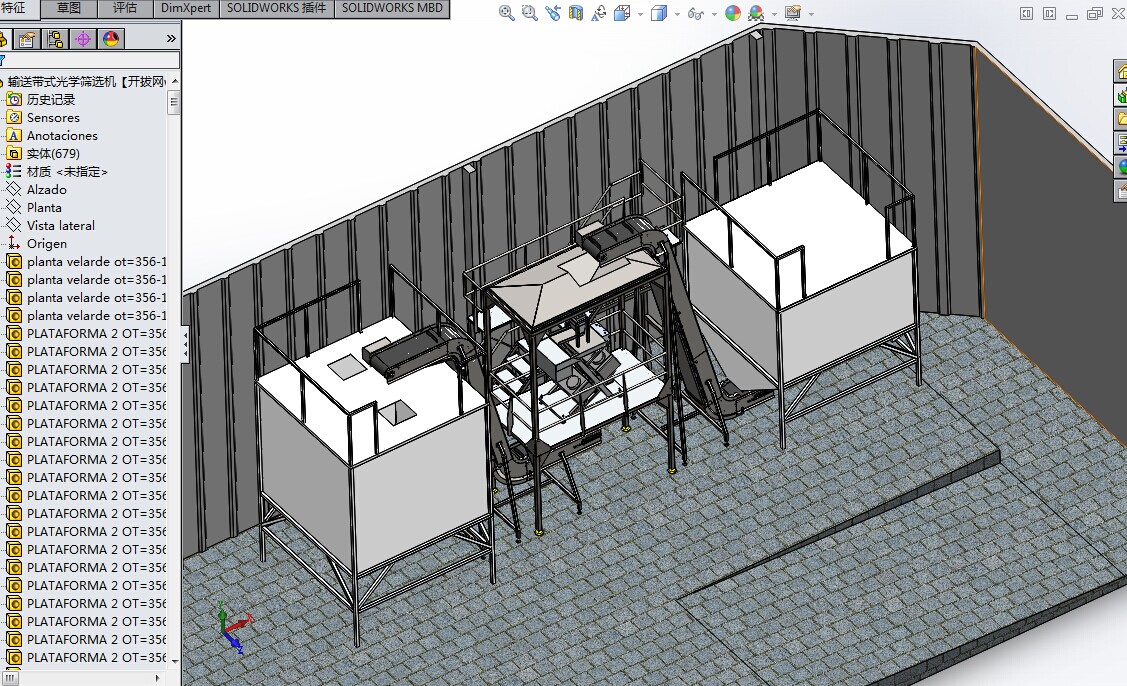Image resolution: width=1127 pixels, height=686 pixels.
Task: Switch to SOLIDWORKS MBD tab
Action: tap(392, 8)
